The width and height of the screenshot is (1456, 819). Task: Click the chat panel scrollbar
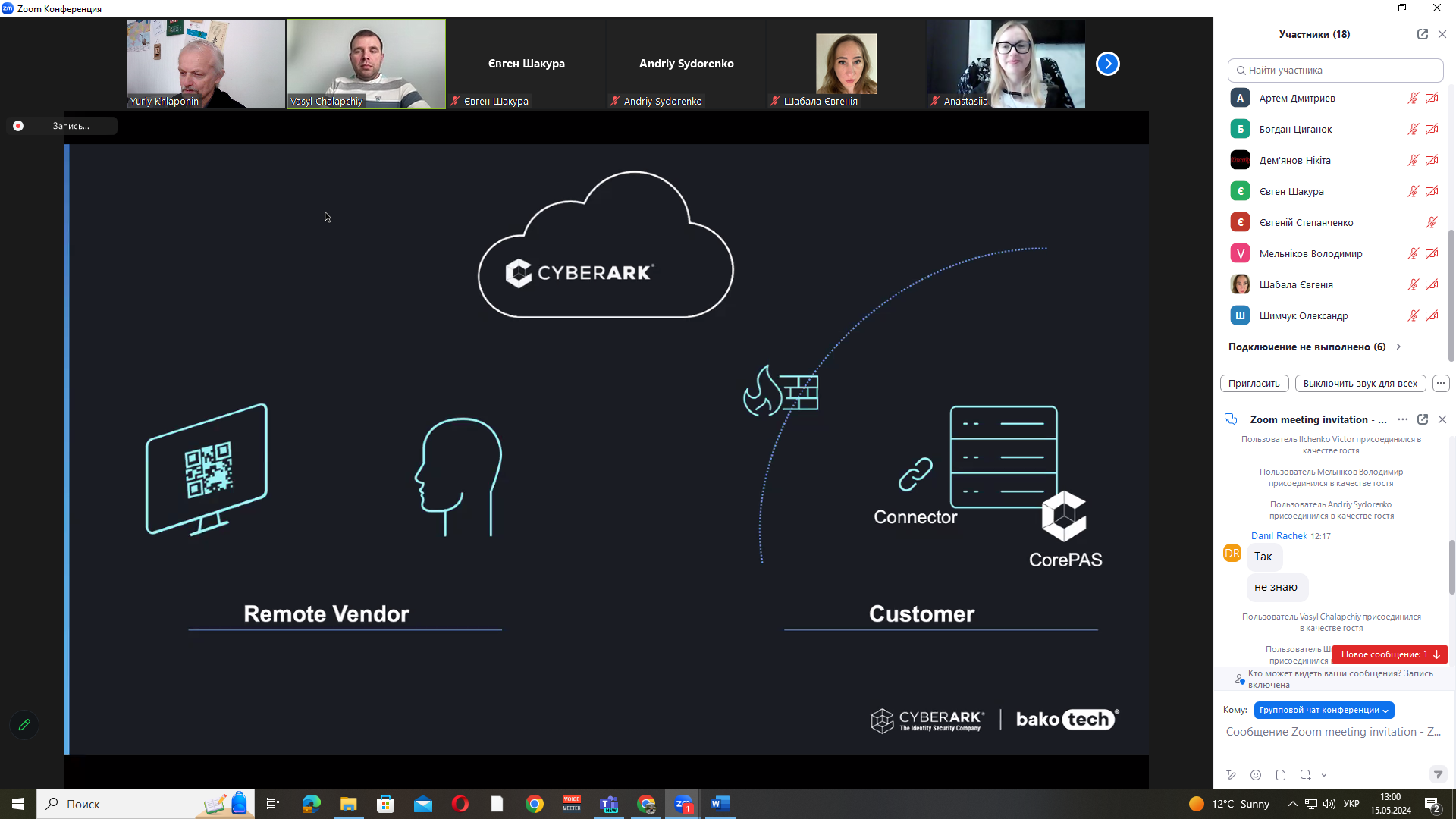1451,566
